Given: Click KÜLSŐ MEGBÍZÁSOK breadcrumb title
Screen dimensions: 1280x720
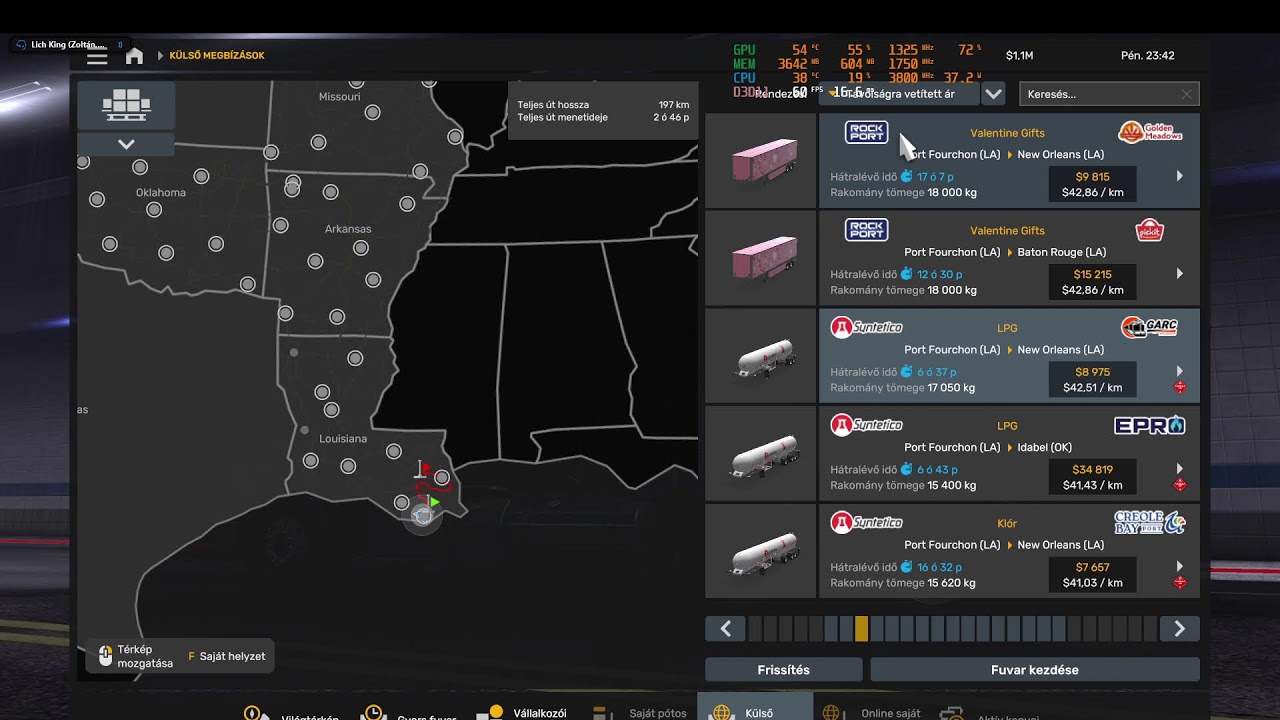Looking at the screenshot, I should click(217, 56).
